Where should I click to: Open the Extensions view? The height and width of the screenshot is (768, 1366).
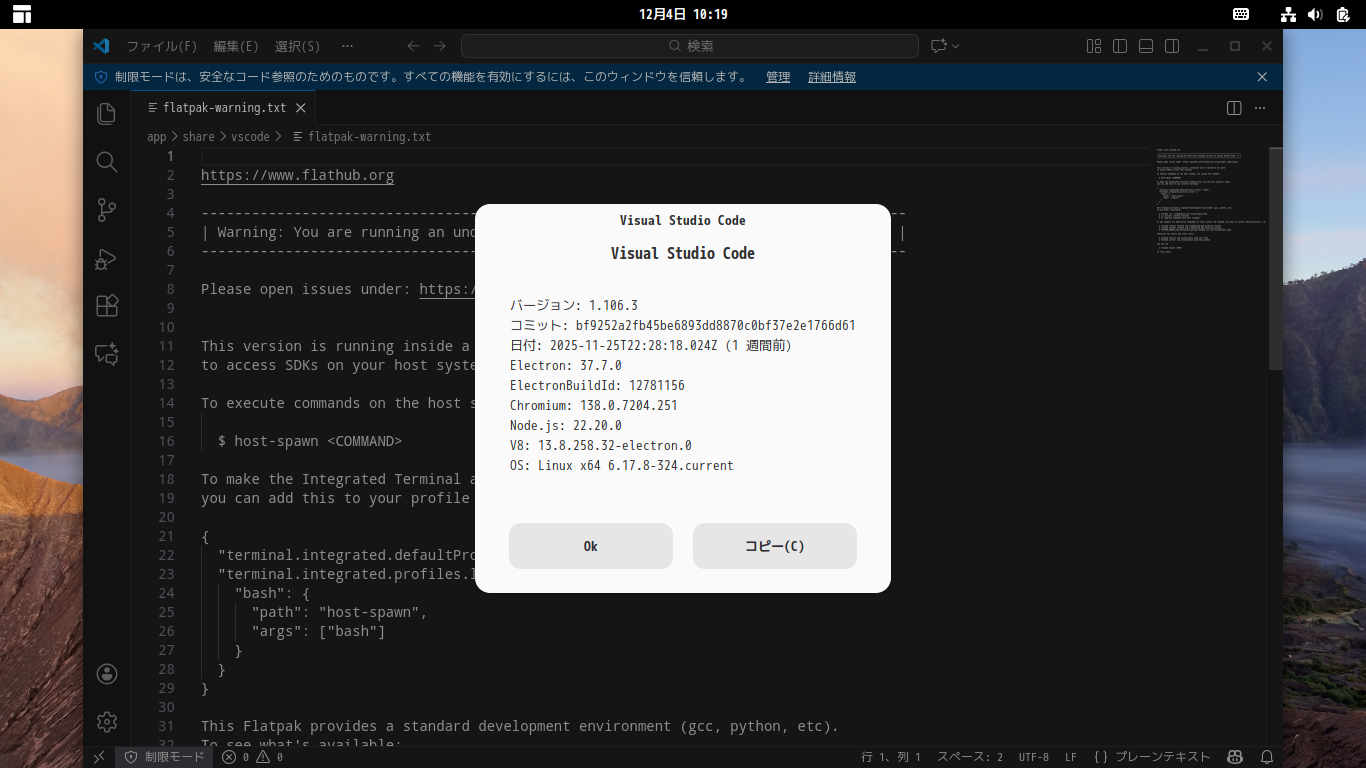pos(107,306)
